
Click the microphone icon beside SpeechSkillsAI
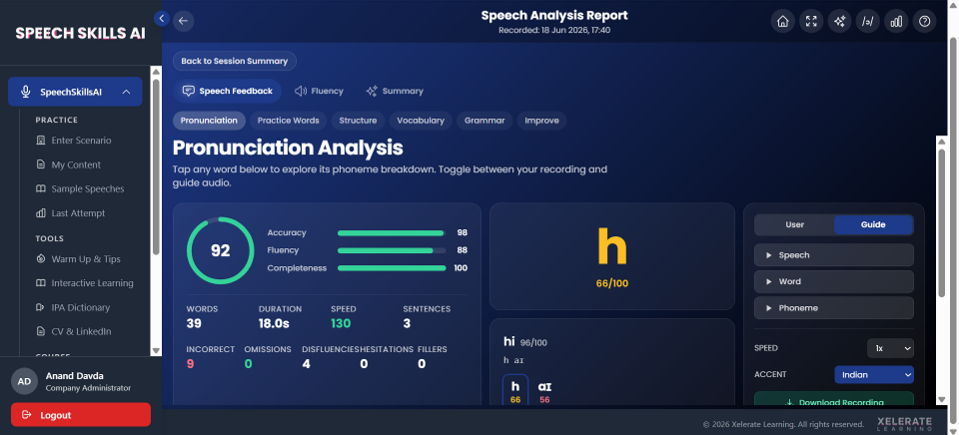pos(26,92)
